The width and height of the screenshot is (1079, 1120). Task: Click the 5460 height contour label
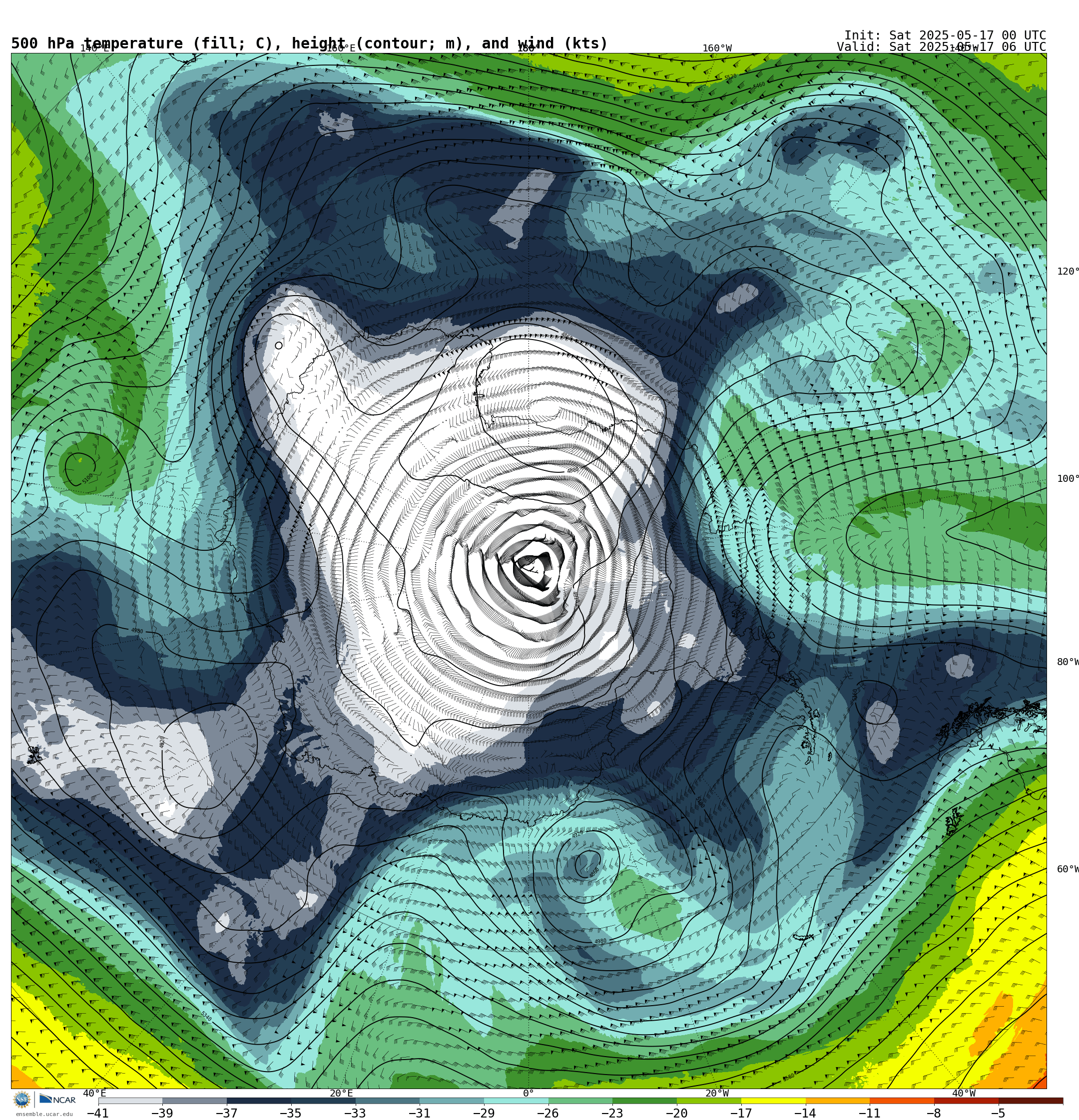[x=759, y=86]
